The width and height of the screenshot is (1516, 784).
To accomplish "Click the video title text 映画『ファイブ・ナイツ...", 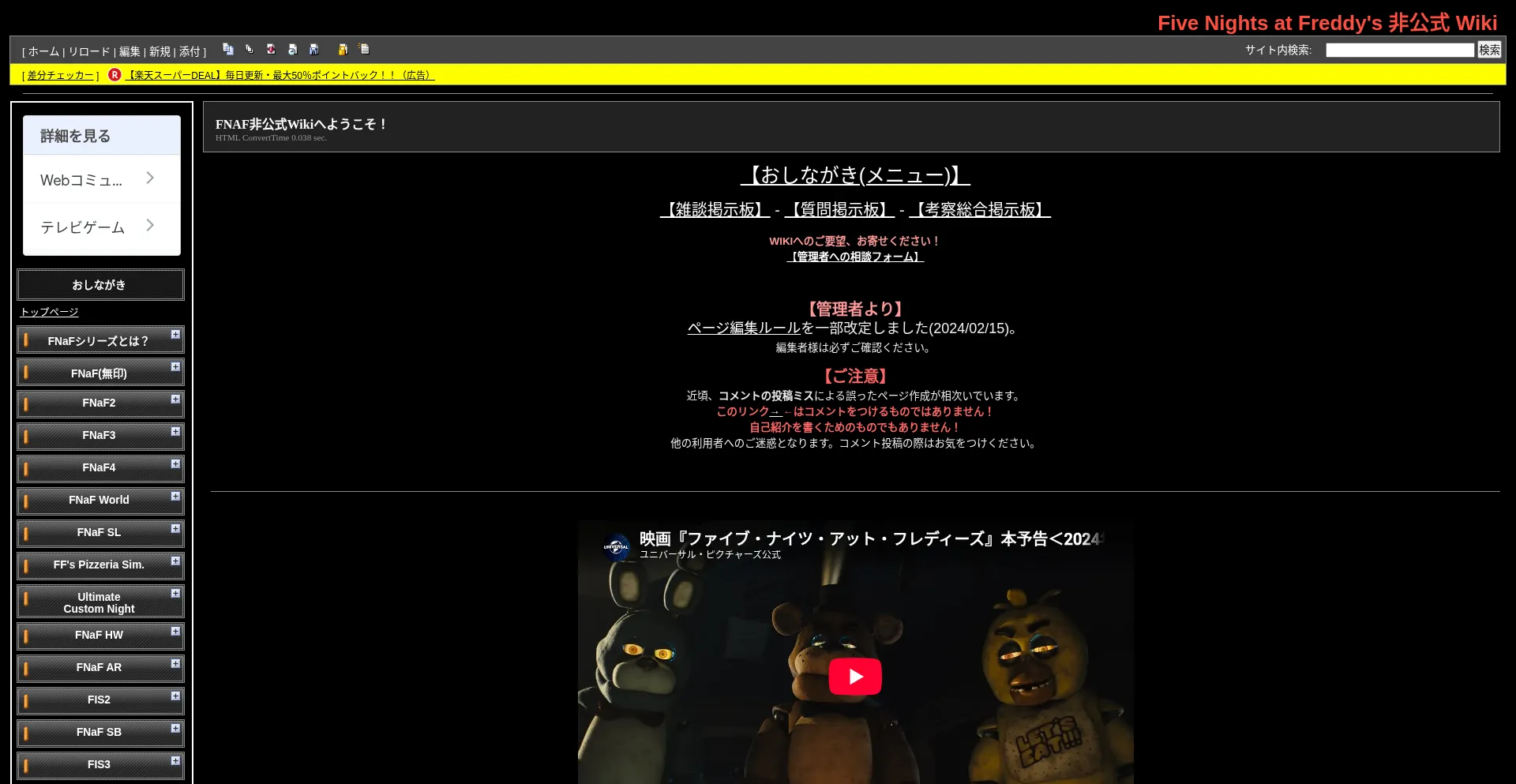I will 872,538.
